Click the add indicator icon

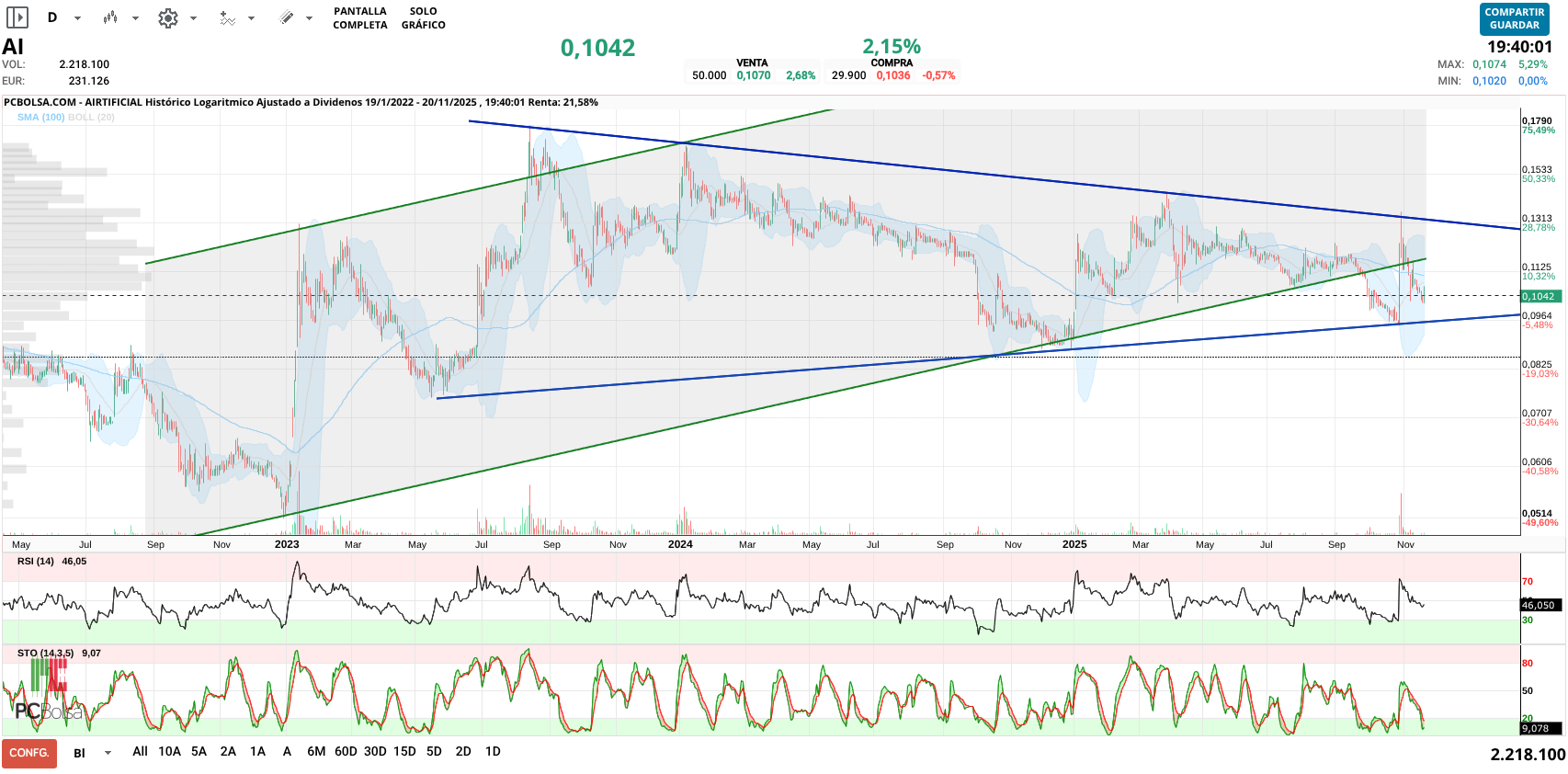click(227, 17)
